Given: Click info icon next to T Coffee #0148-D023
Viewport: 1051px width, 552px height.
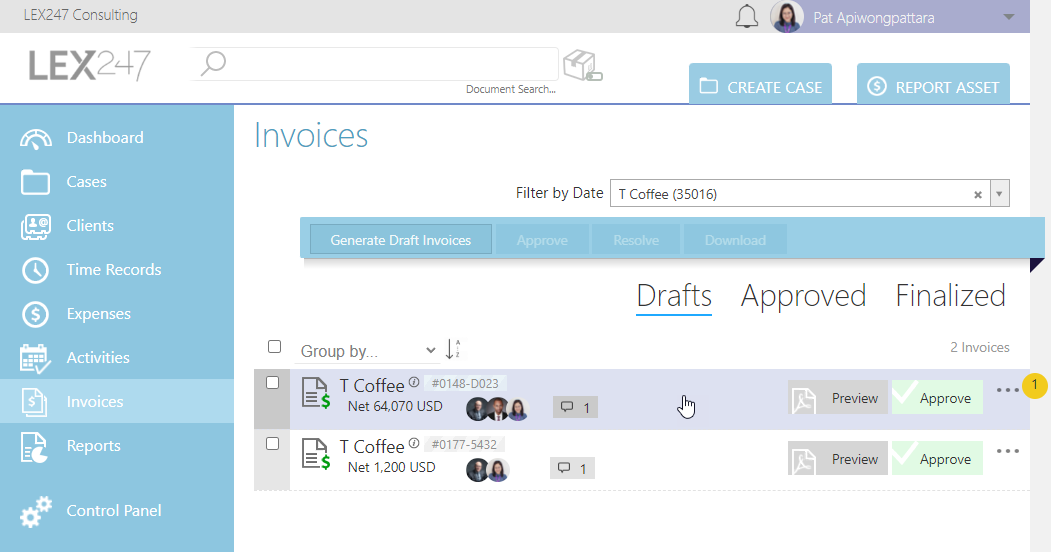Looking at the screenshot, I should 414,383.
